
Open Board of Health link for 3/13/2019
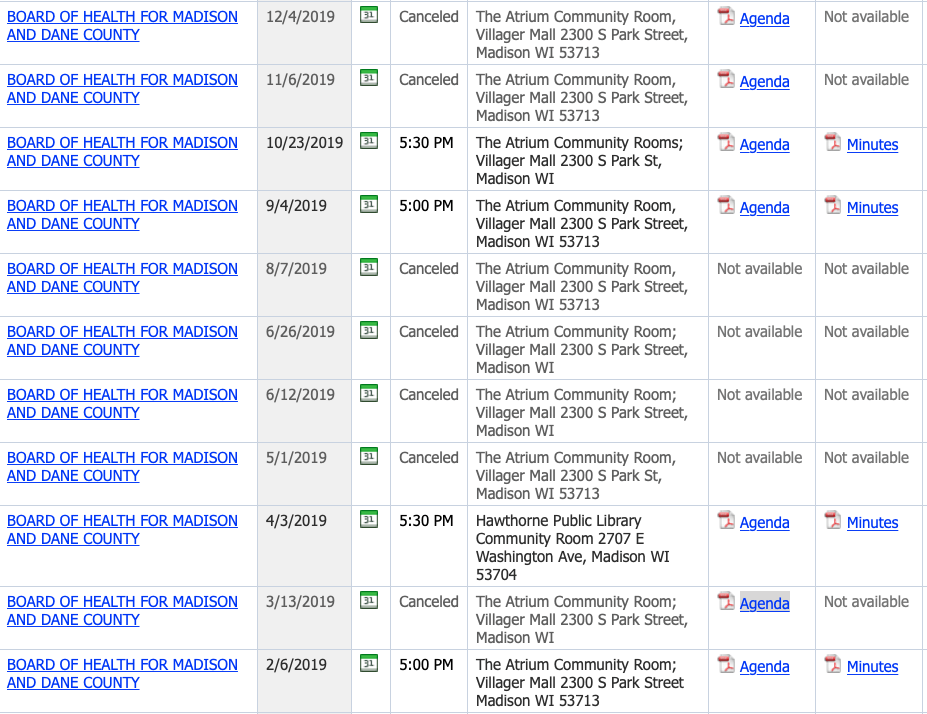[122, 611]
